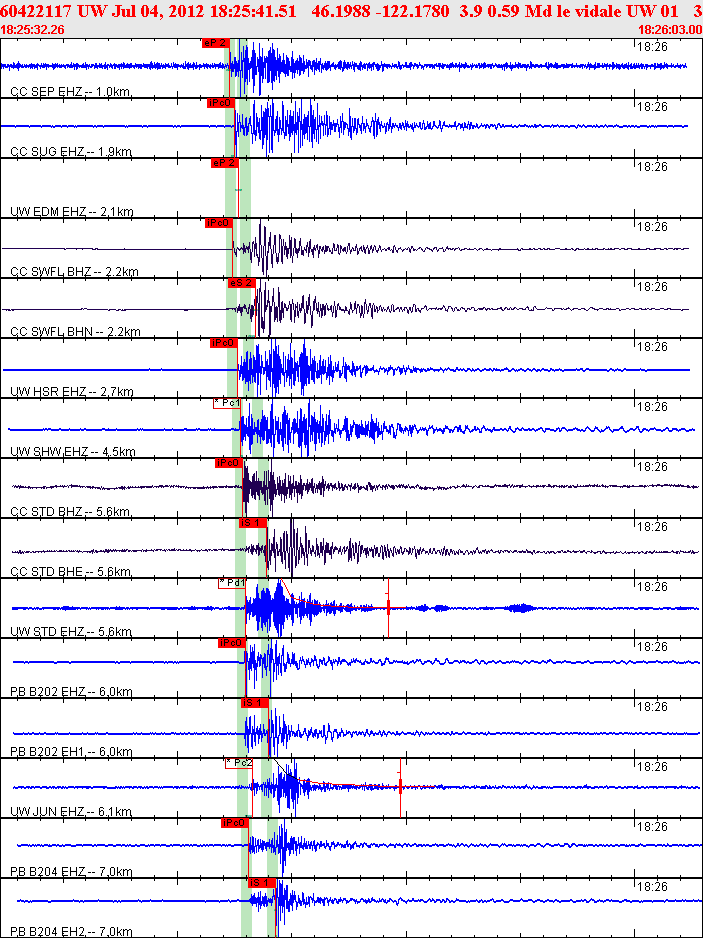Click the iPc0 pick flag on UW HSR EHZ
703x938 pixels.
click(x=224, y=343)
